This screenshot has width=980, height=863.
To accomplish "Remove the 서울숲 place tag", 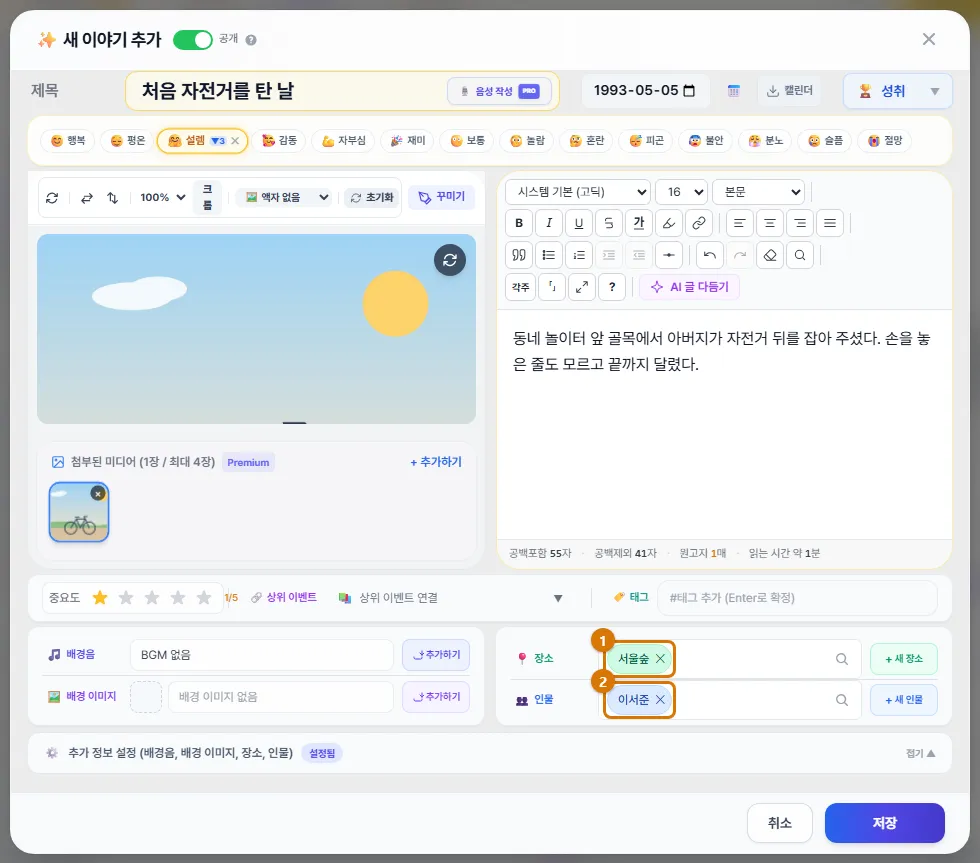I will click(x=660, y=659).
